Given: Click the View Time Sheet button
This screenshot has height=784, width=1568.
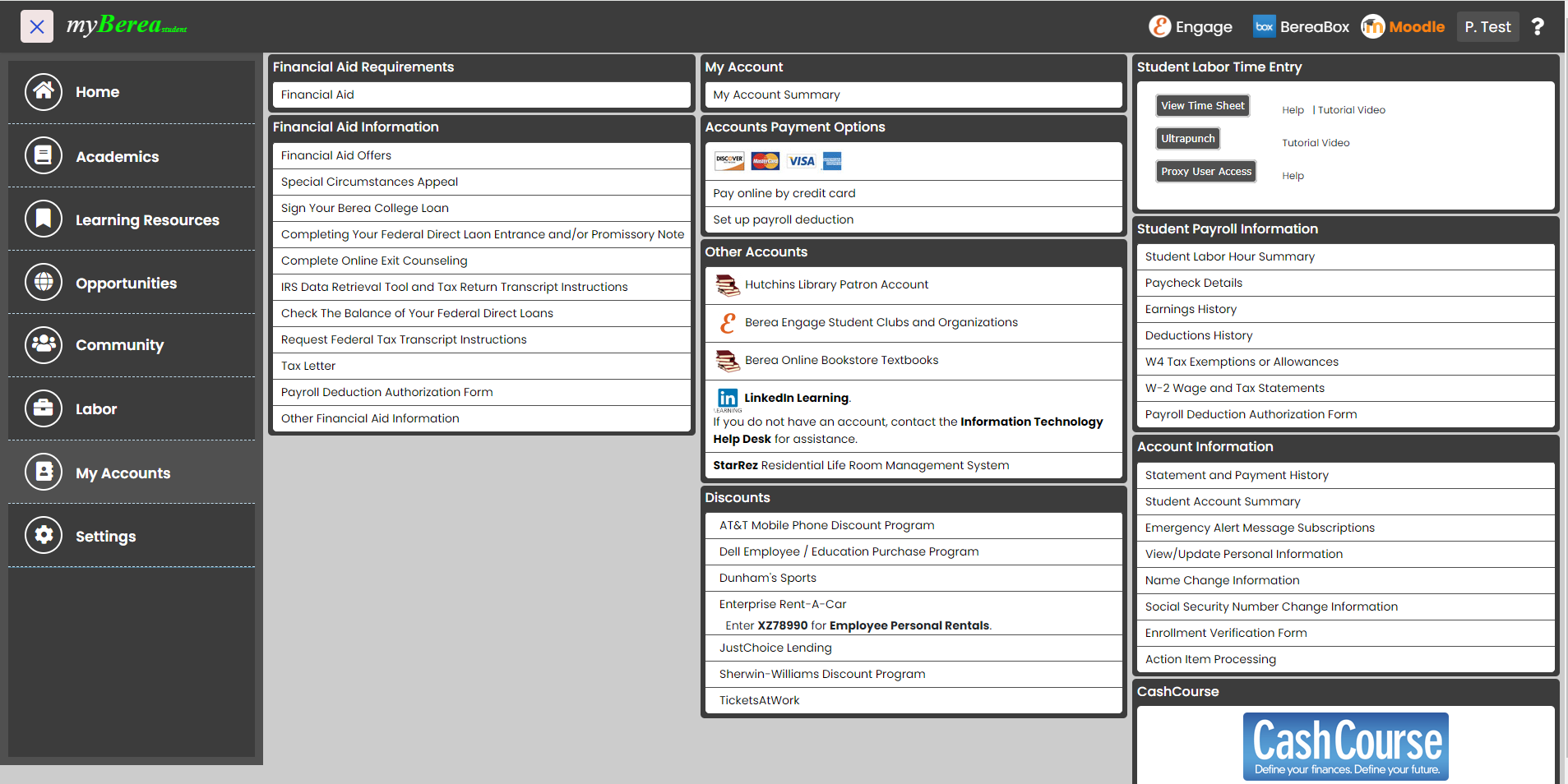Looking at the screenshot, I should tap(1202, 106).
